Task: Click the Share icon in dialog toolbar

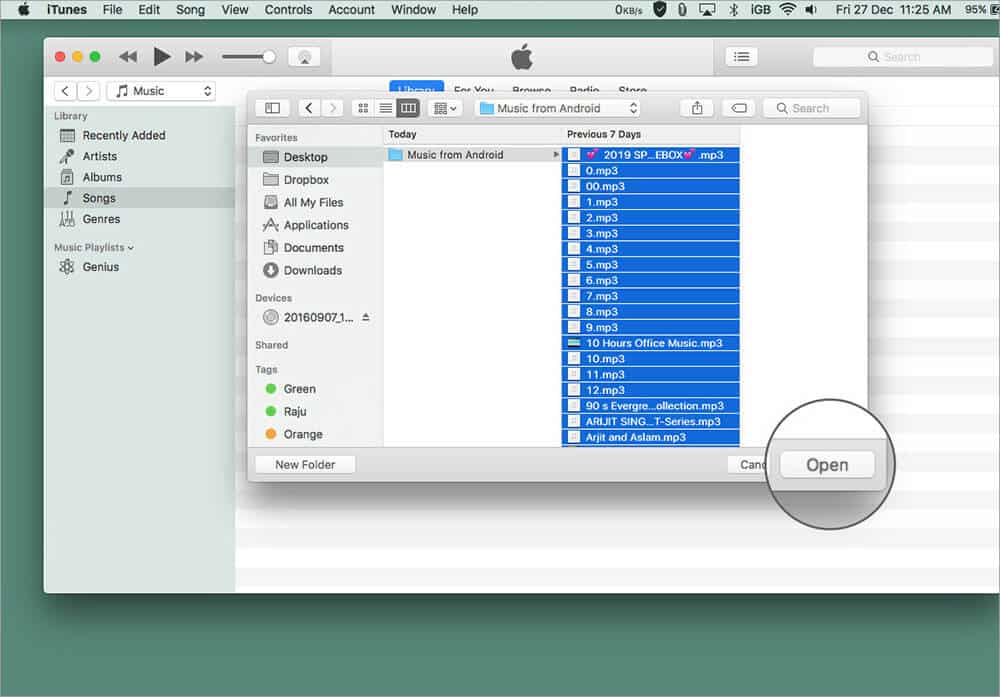Action: click(697, 108)
